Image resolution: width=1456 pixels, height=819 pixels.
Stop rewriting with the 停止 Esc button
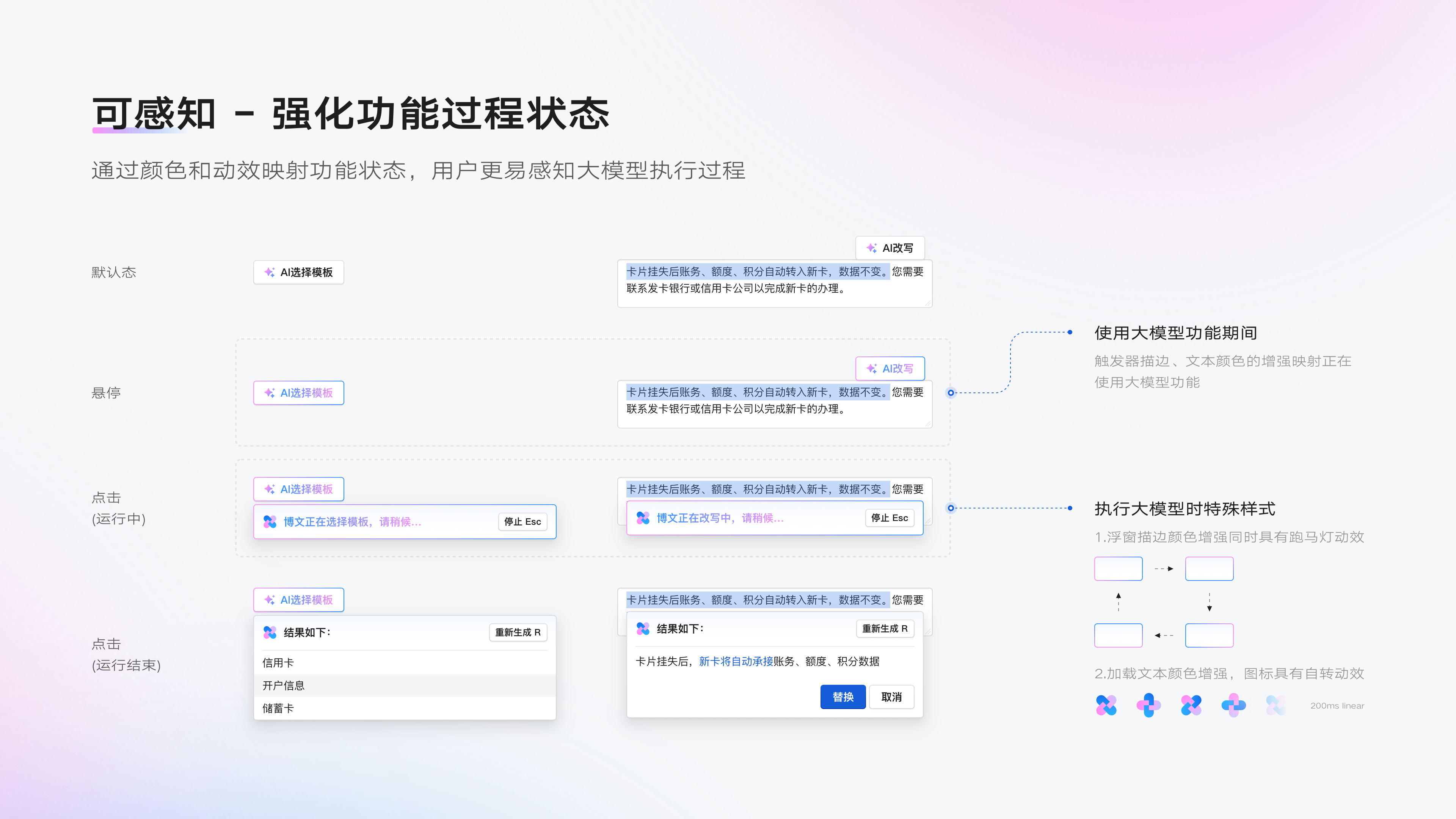coord(889,518)
